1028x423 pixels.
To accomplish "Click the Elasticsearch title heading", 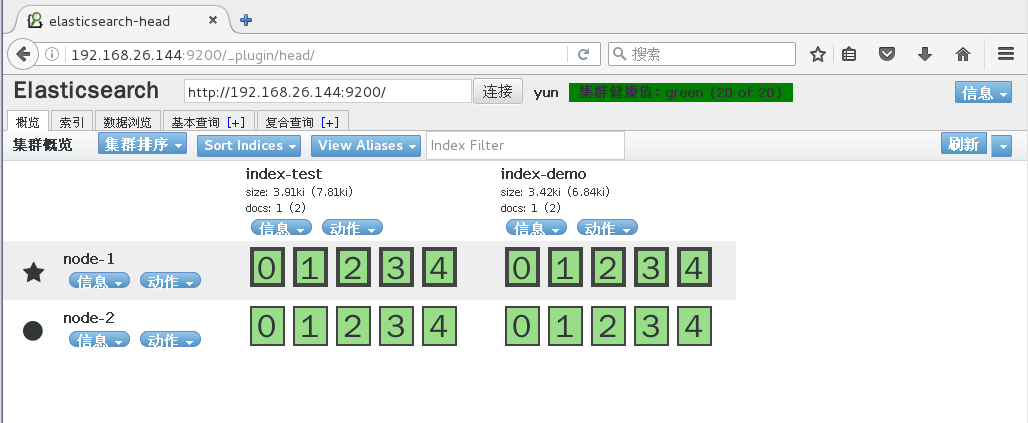I will click(x=86, y=91).
